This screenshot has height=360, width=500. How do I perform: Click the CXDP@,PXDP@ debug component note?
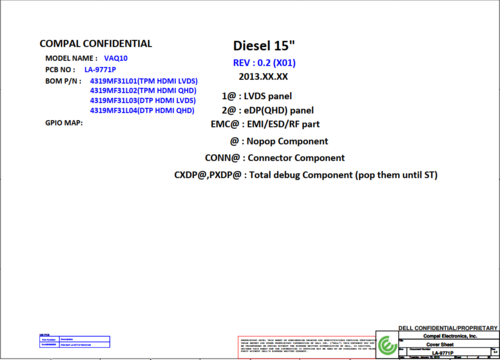click(x=306, y=175)
